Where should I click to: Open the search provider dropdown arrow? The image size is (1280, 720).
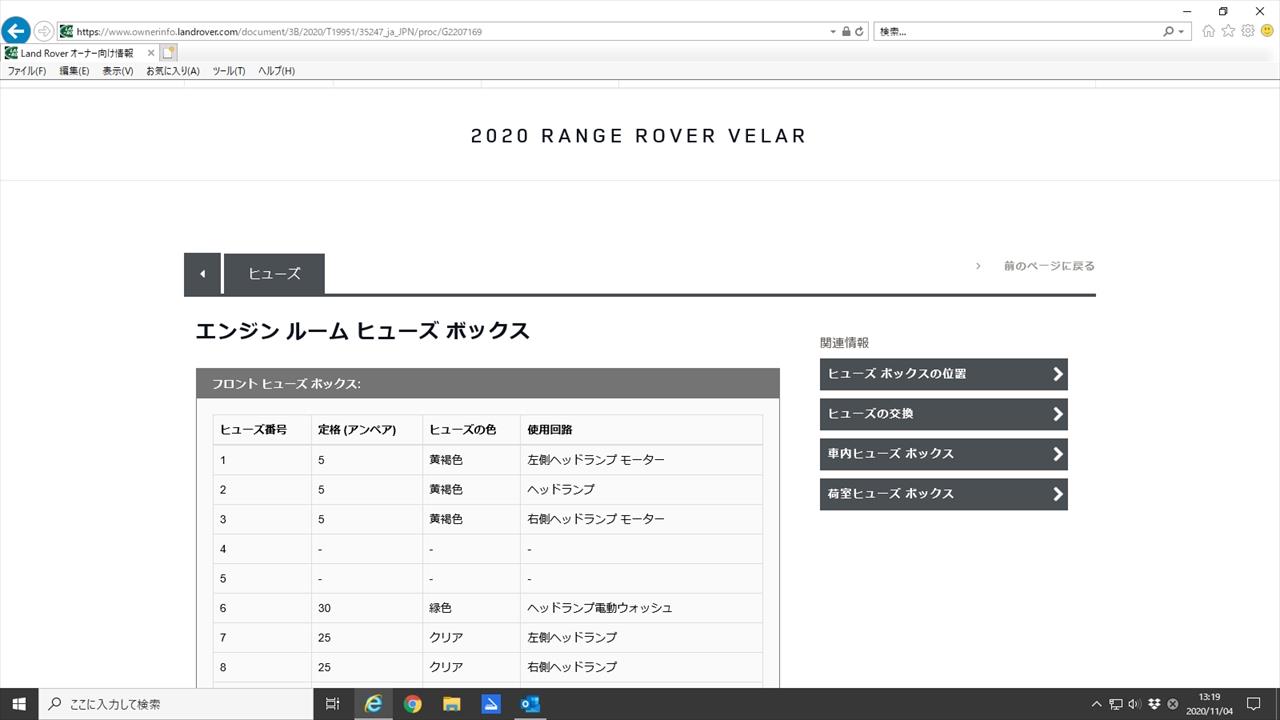point(1181,32)
